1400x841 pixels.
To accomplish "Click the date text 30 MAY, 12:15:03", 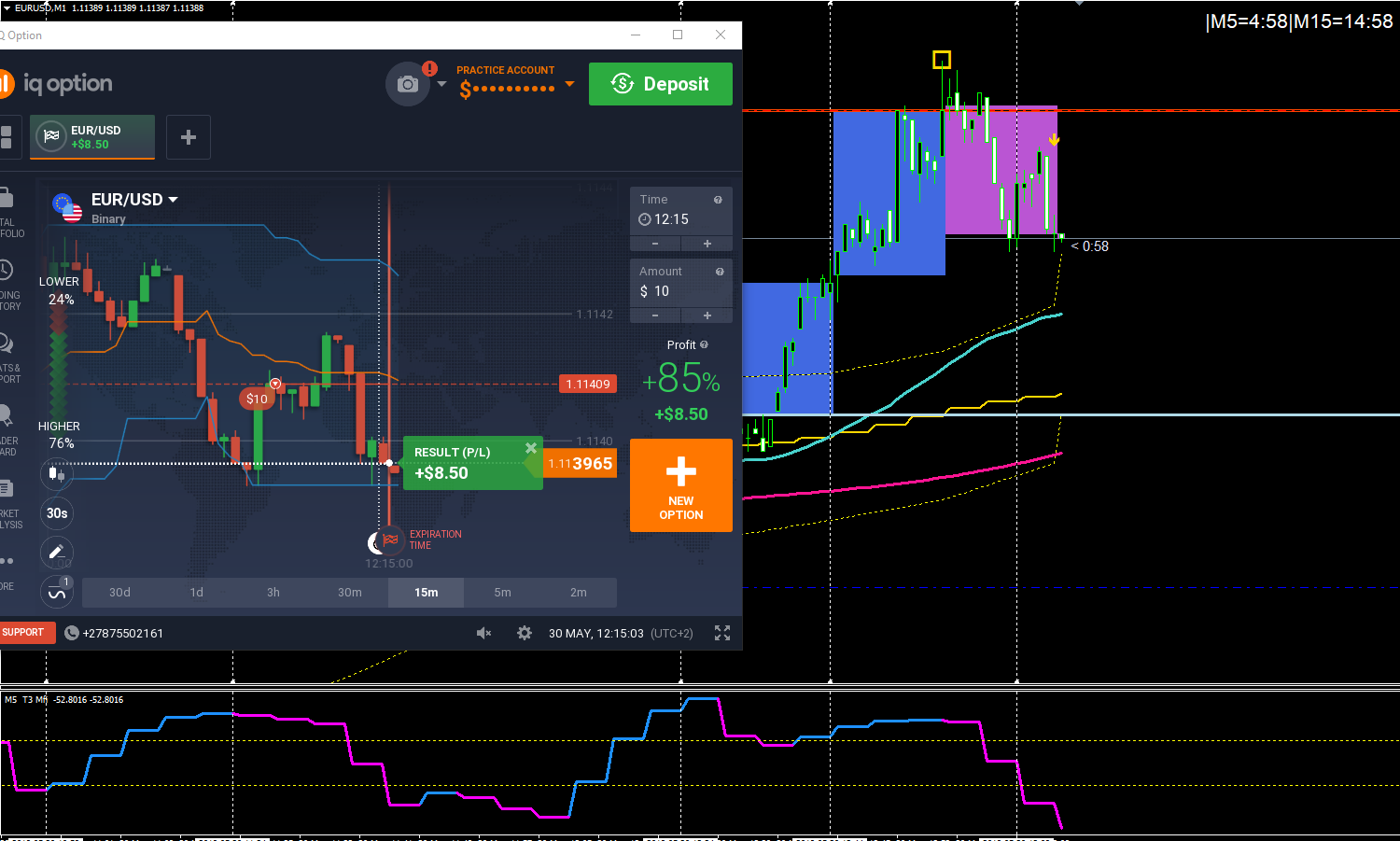I will 596,634.
